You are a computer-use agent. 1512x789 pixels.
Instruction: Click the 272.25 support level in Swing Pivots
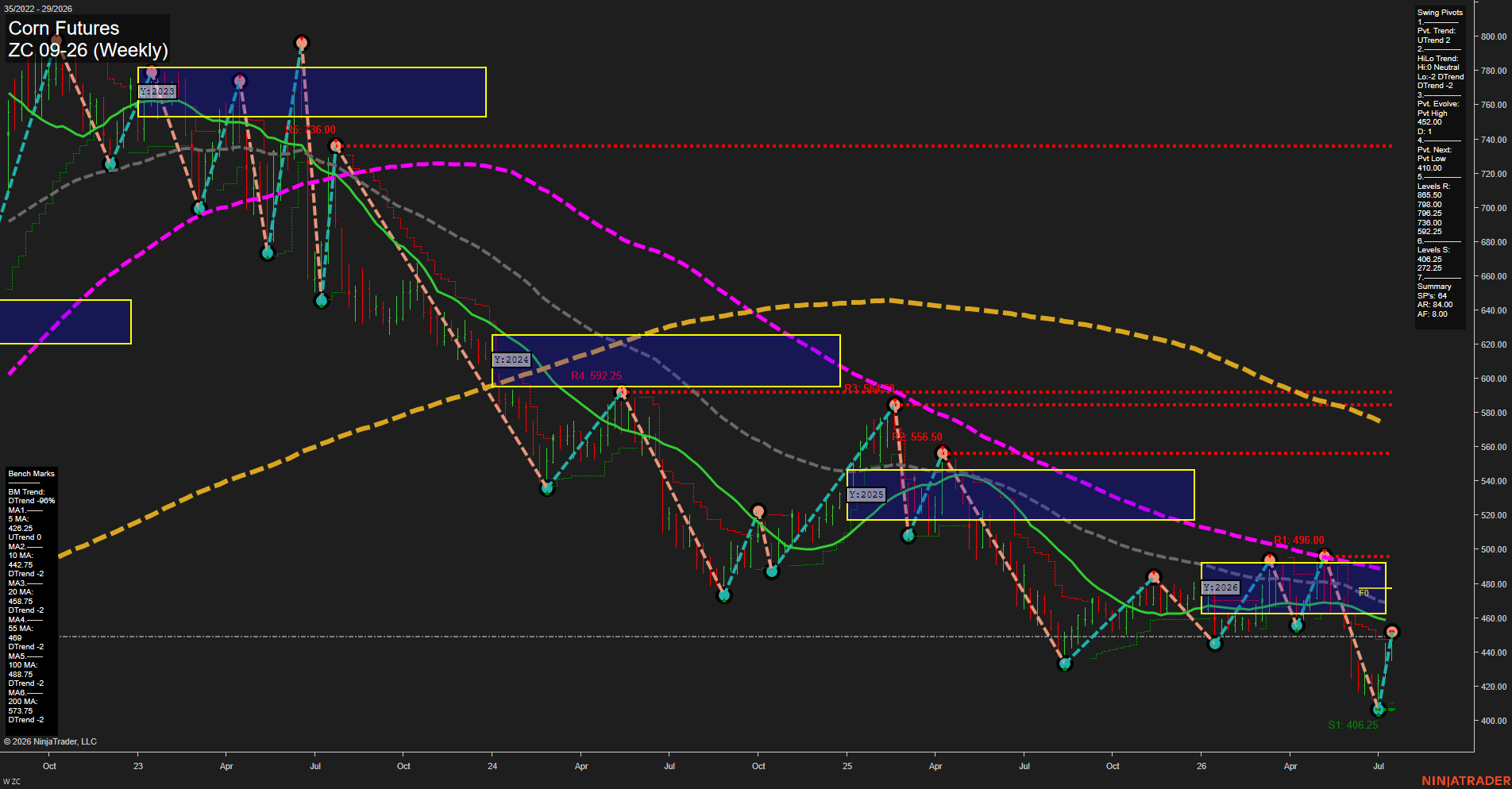click(1429, 268)
